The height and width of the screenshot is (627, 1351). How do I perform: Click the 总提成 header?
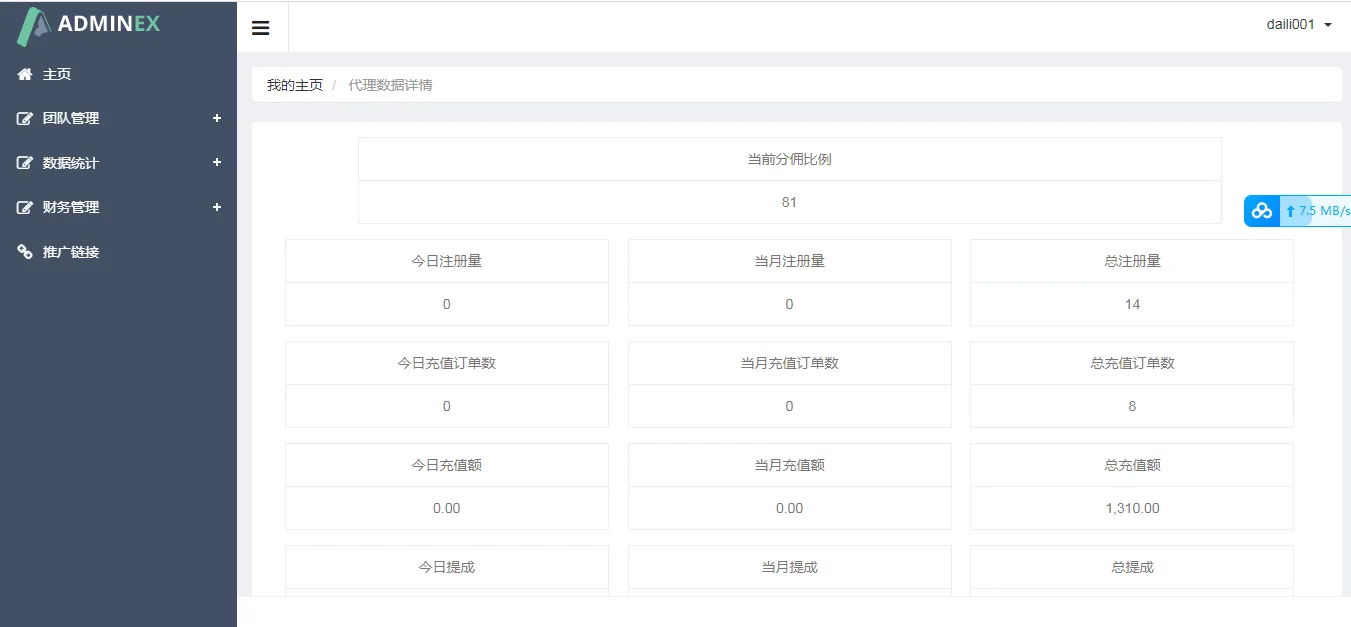pos(1132,567)
